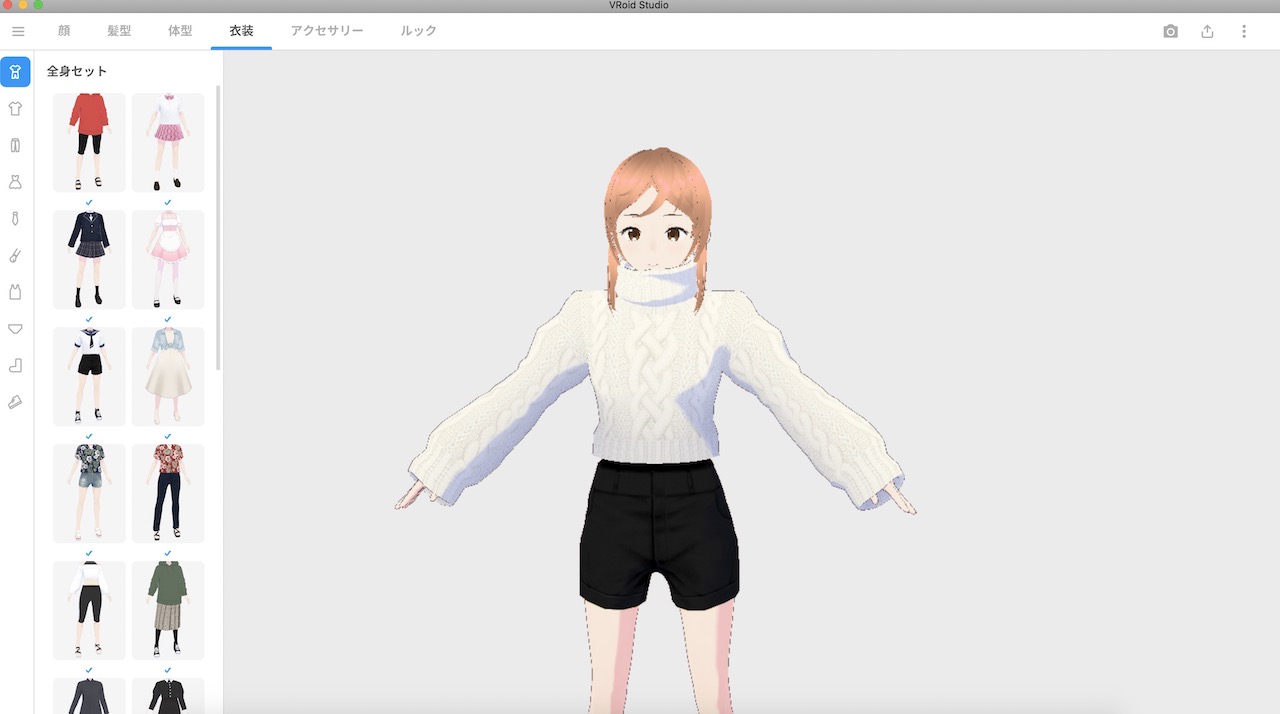
Task: Select the socks category icon
Action: pos(15,365)
